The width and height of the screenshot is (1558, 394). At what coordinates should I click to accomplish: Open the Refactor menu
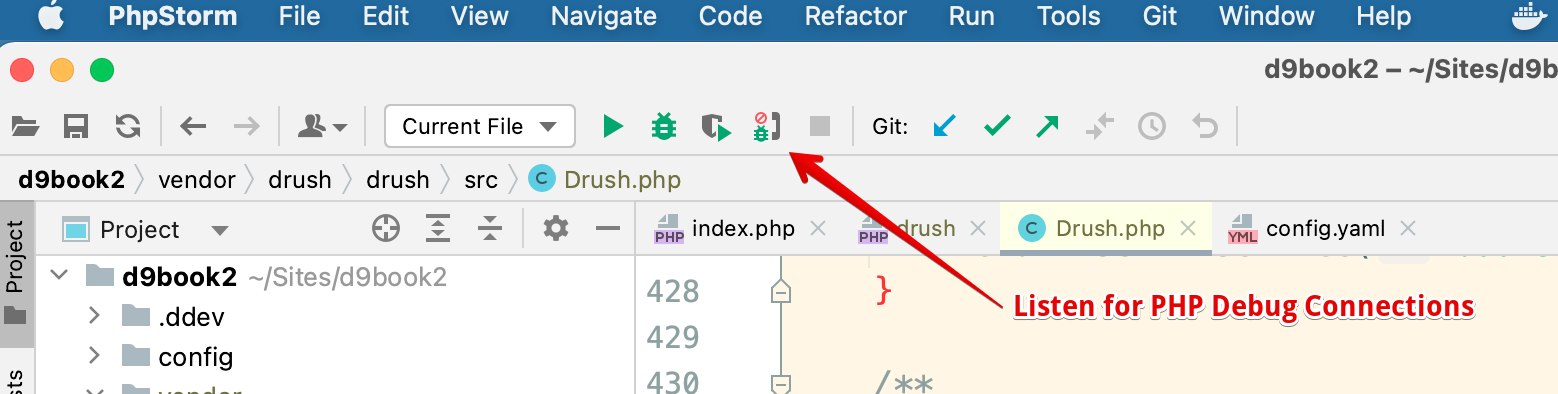(x=856, y=17)
